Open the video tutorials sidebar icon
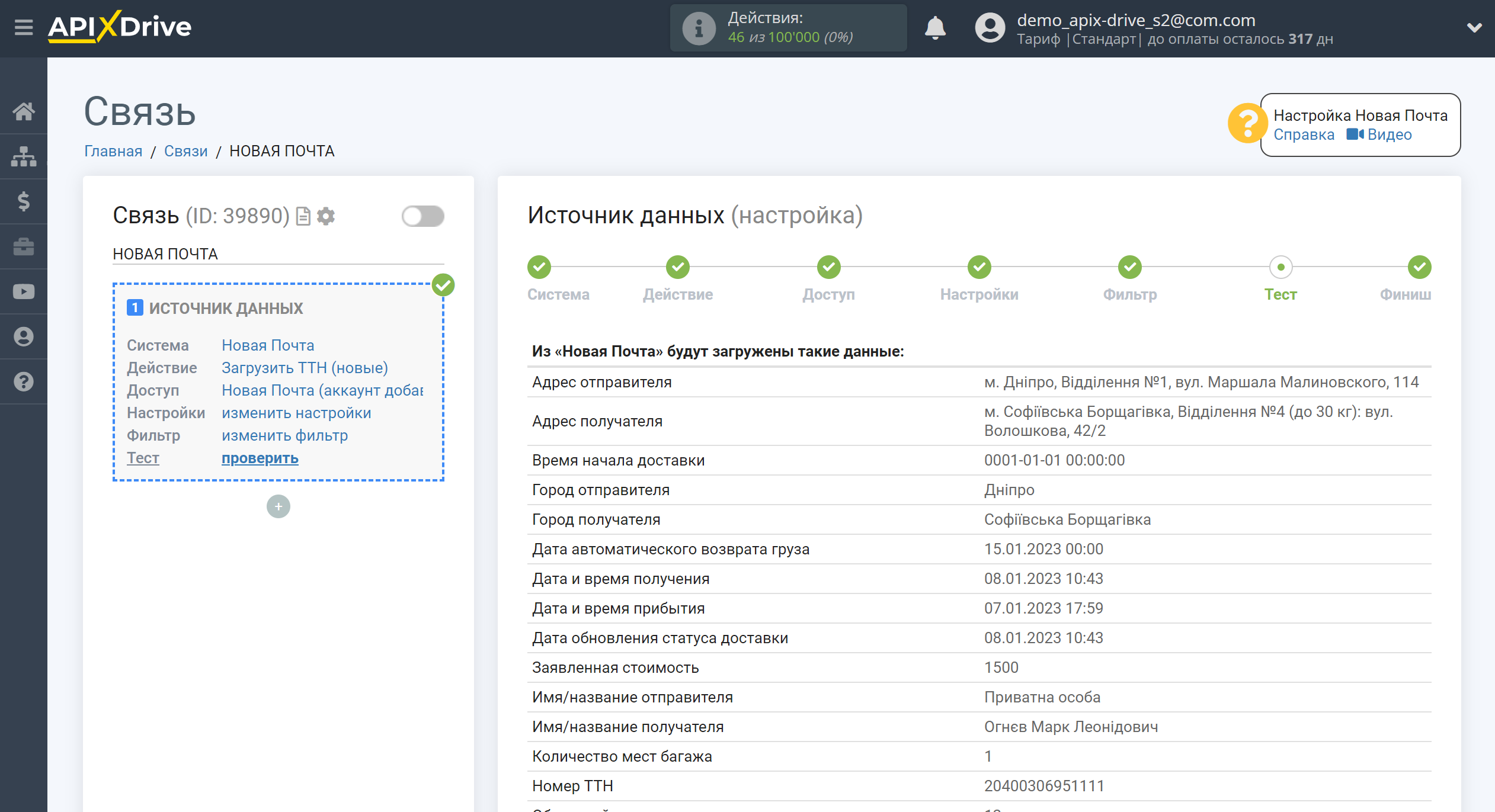 [24, 291]
